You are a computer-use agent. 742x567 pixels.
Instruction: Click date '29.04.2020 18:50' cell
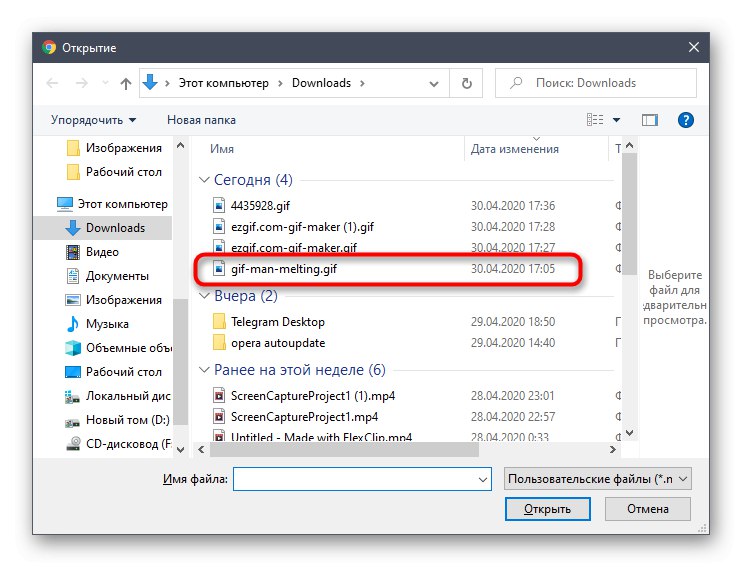click(512, 322)
